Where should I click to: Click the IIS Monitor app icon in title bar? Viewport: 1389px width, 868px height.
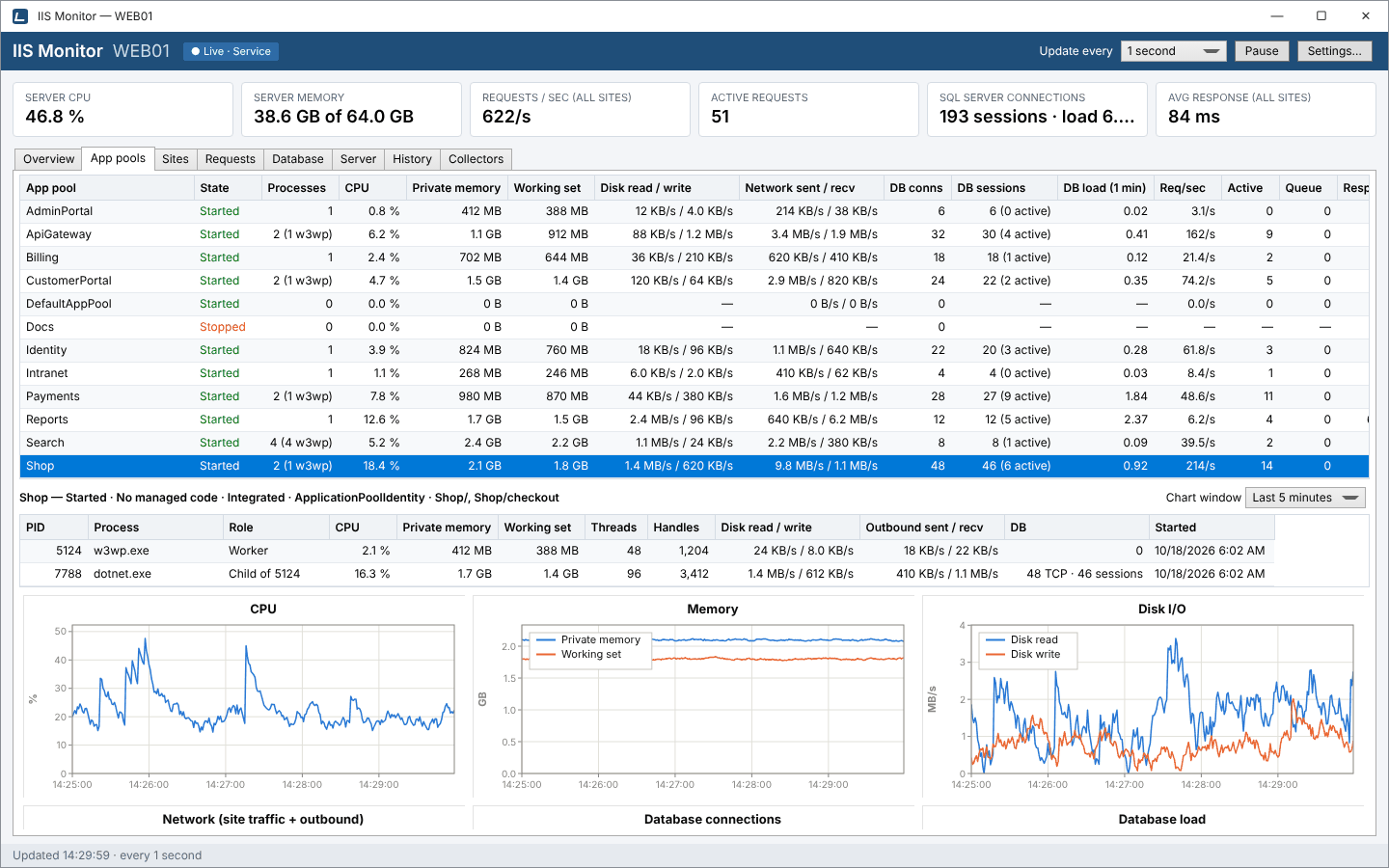pos(19,16)
